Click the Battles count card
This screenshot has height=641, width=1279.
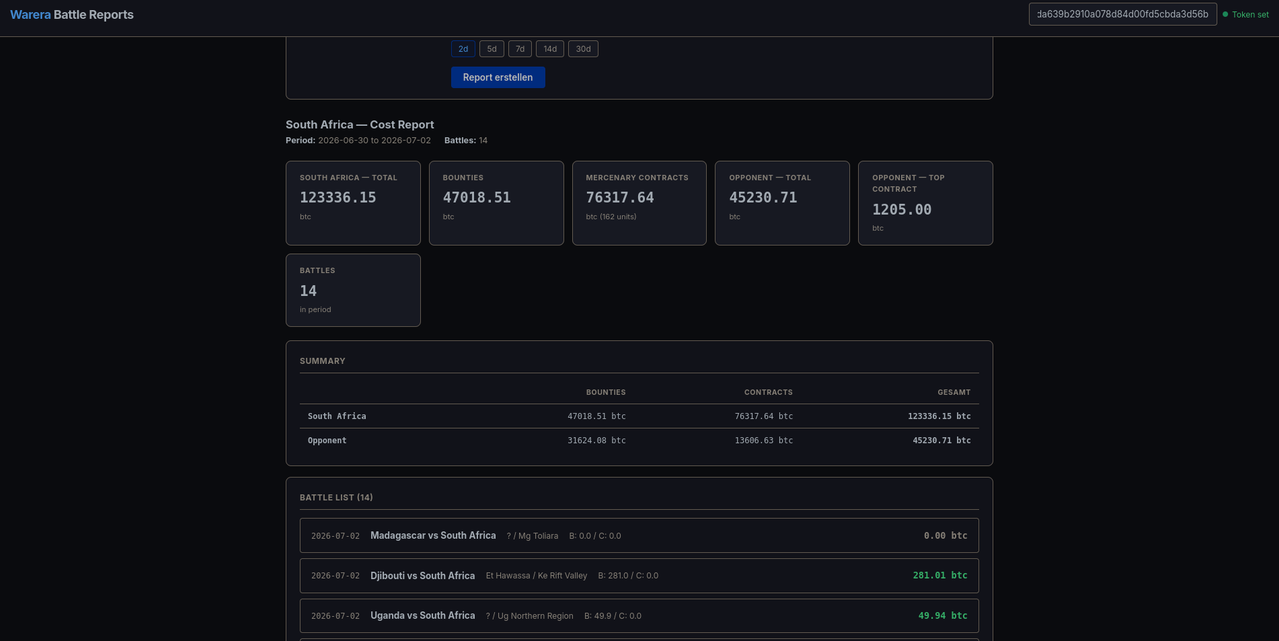coord(353,290)
